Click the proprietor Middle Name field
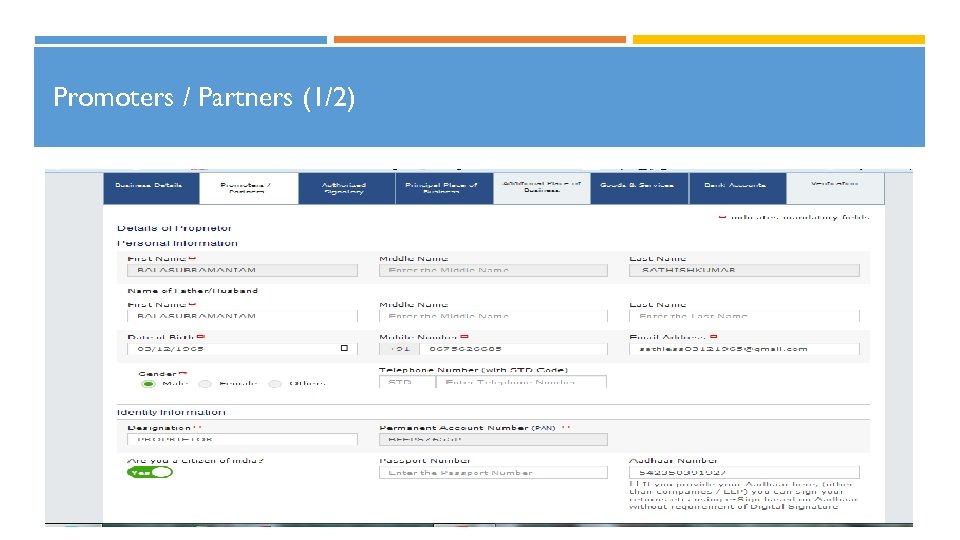 pos(493,270)
